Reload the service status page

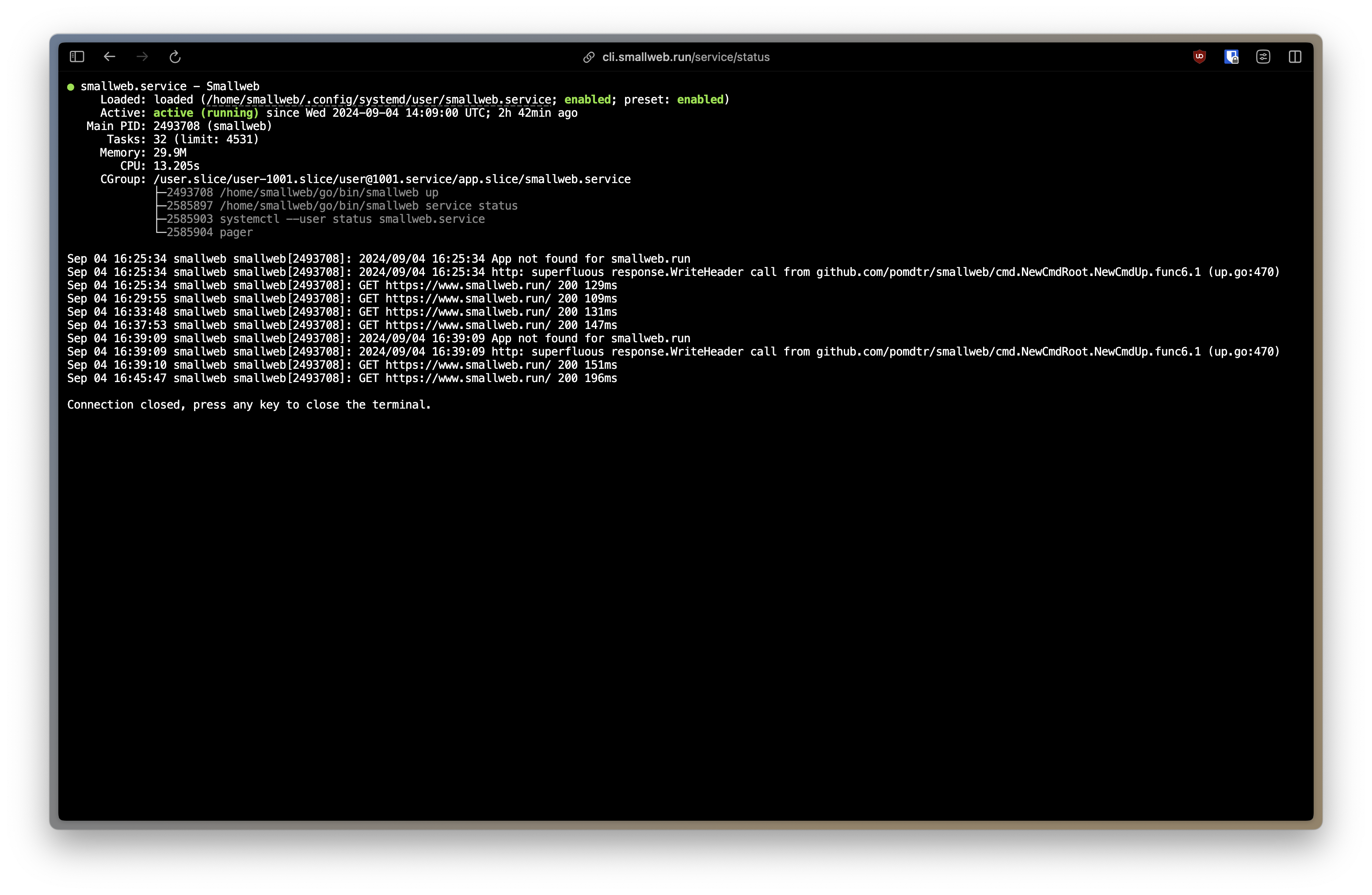[x=175, y=57]
